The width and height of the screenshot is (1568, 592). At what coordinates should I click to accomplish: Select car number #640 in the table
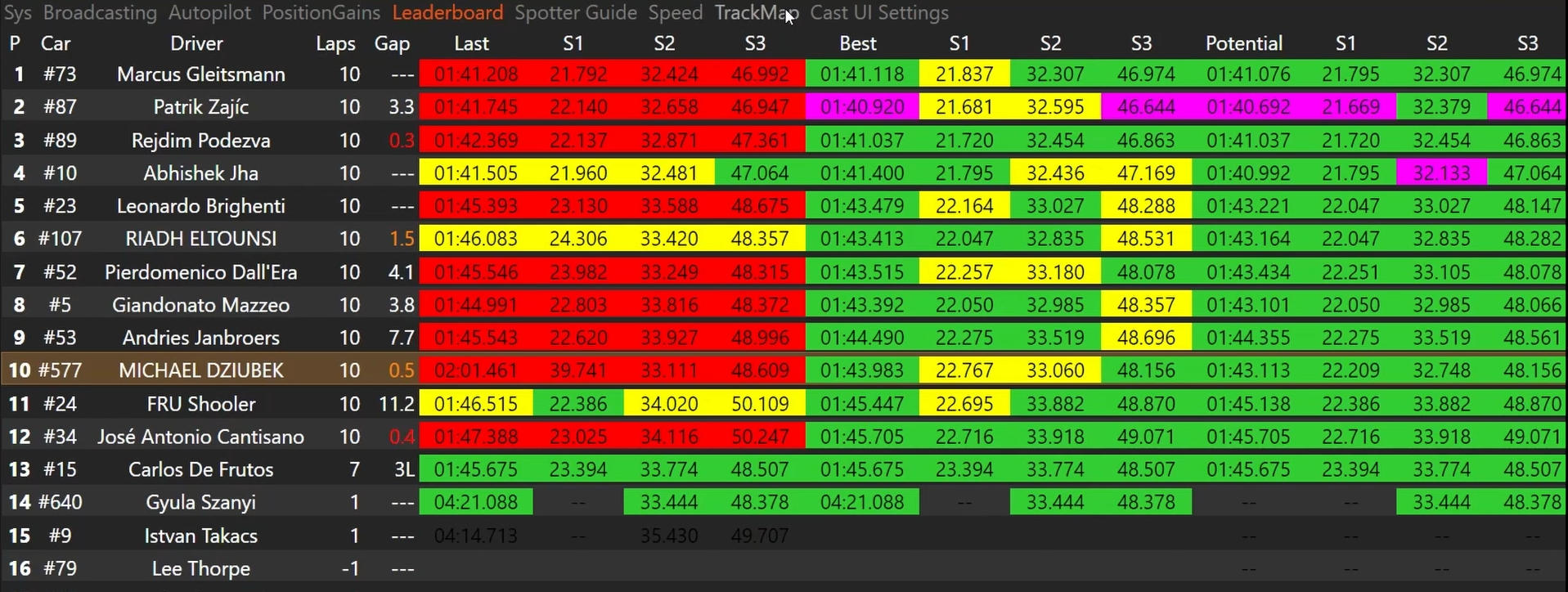pyautogui.click(x=60, y=502)
